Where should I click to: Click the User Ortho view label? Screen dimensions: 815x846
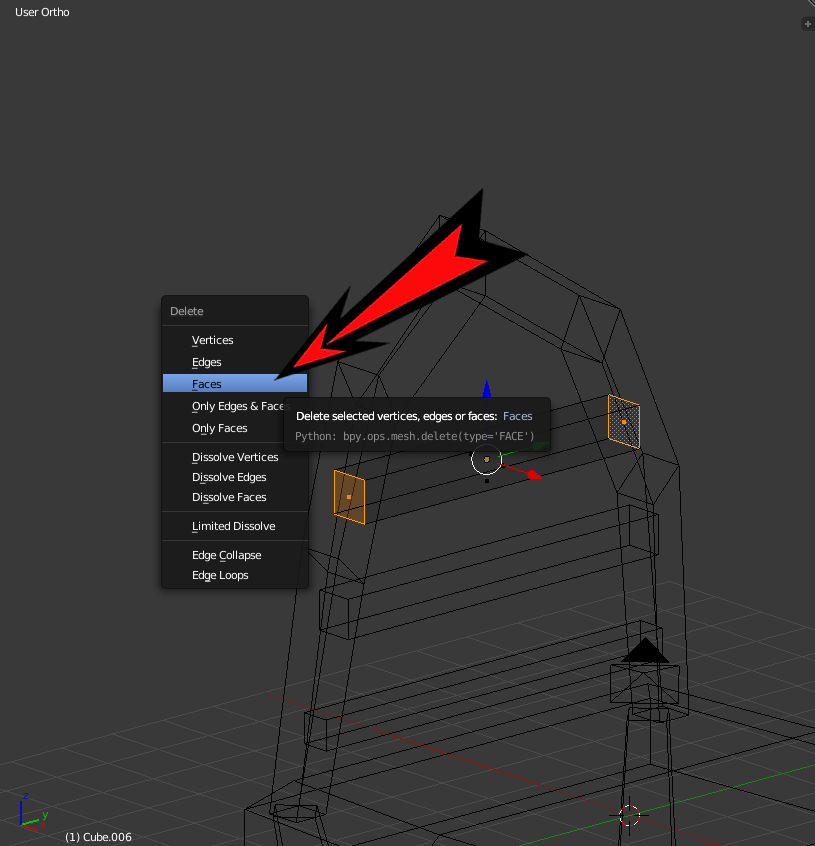coord(42,12)
